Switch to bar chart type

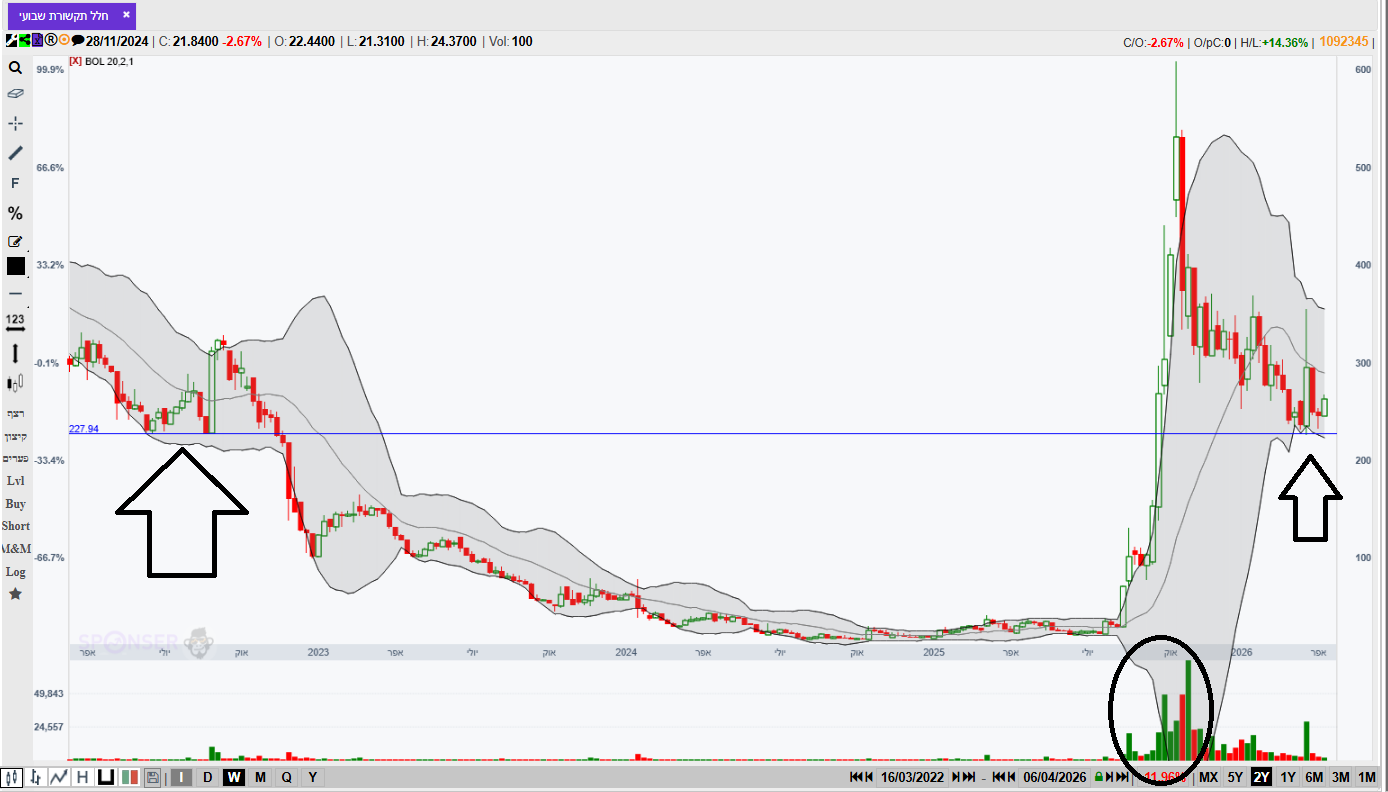tap(36, 777)
